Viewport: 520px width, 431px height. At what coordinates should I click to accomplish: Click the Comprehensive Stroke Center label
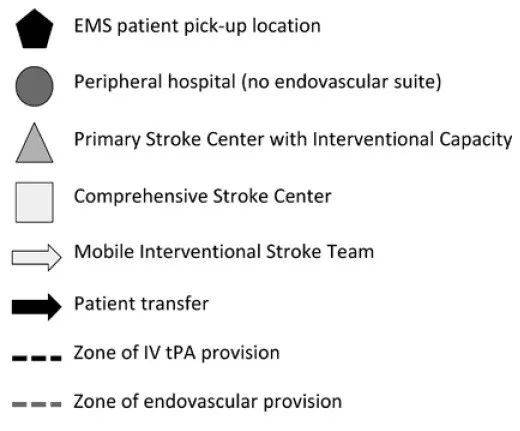[x=203, y=196]
